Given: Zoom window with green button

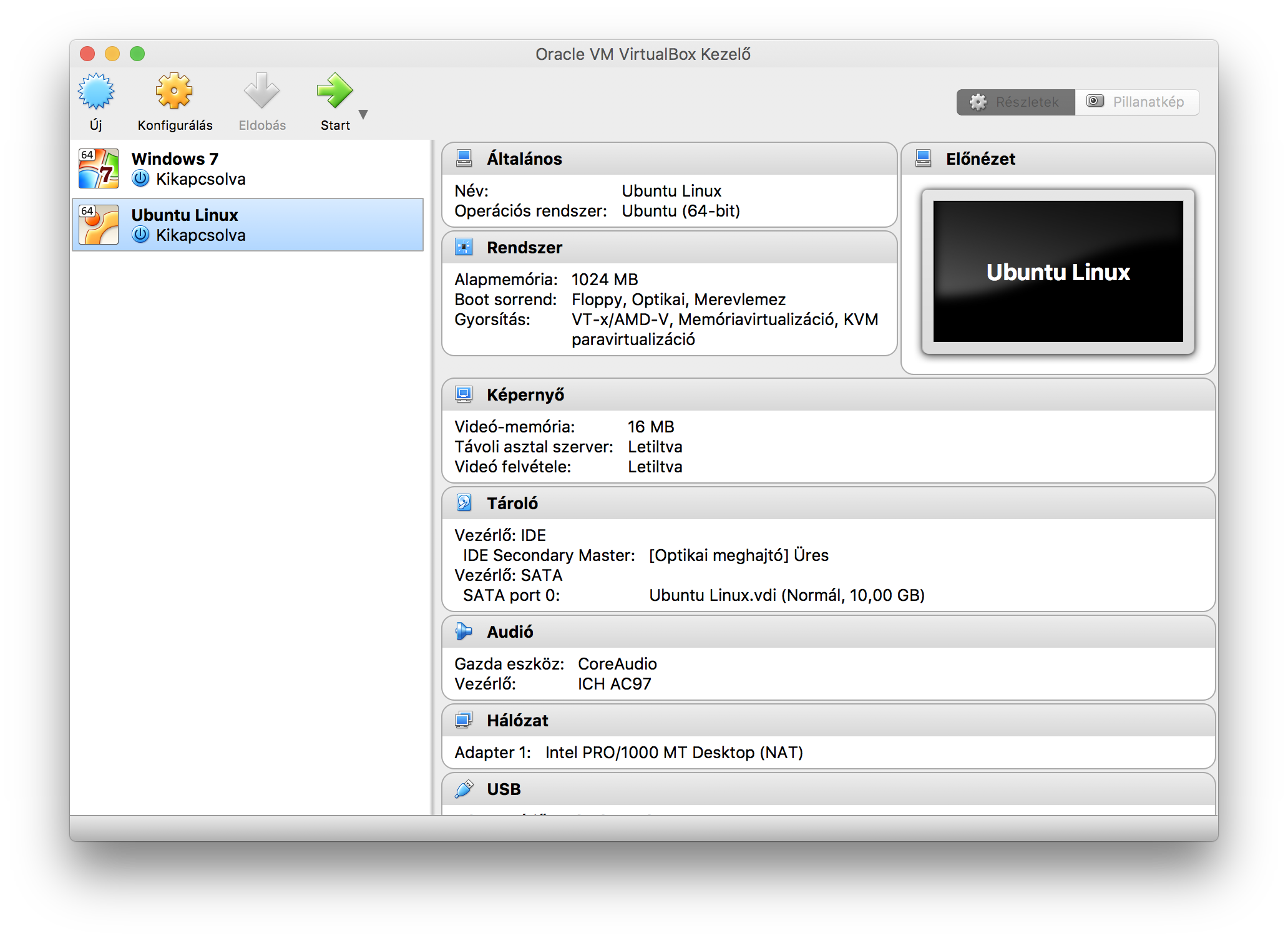Looking at the screenshot, I should [x=137, y=54].
